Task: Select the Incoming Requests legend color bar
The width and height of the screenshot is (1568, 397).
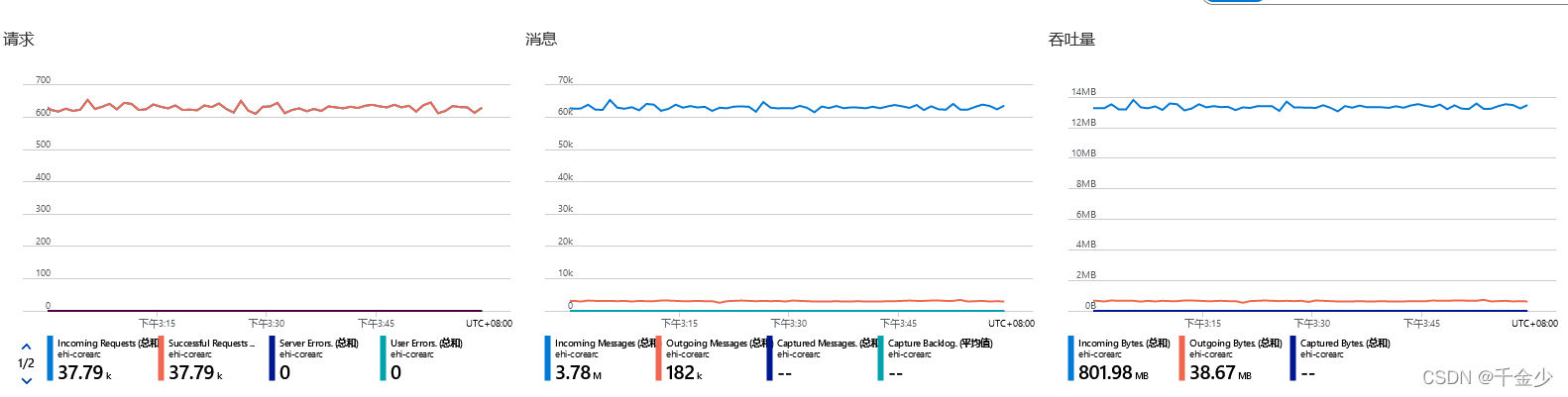Action: [x=50, y=357]
